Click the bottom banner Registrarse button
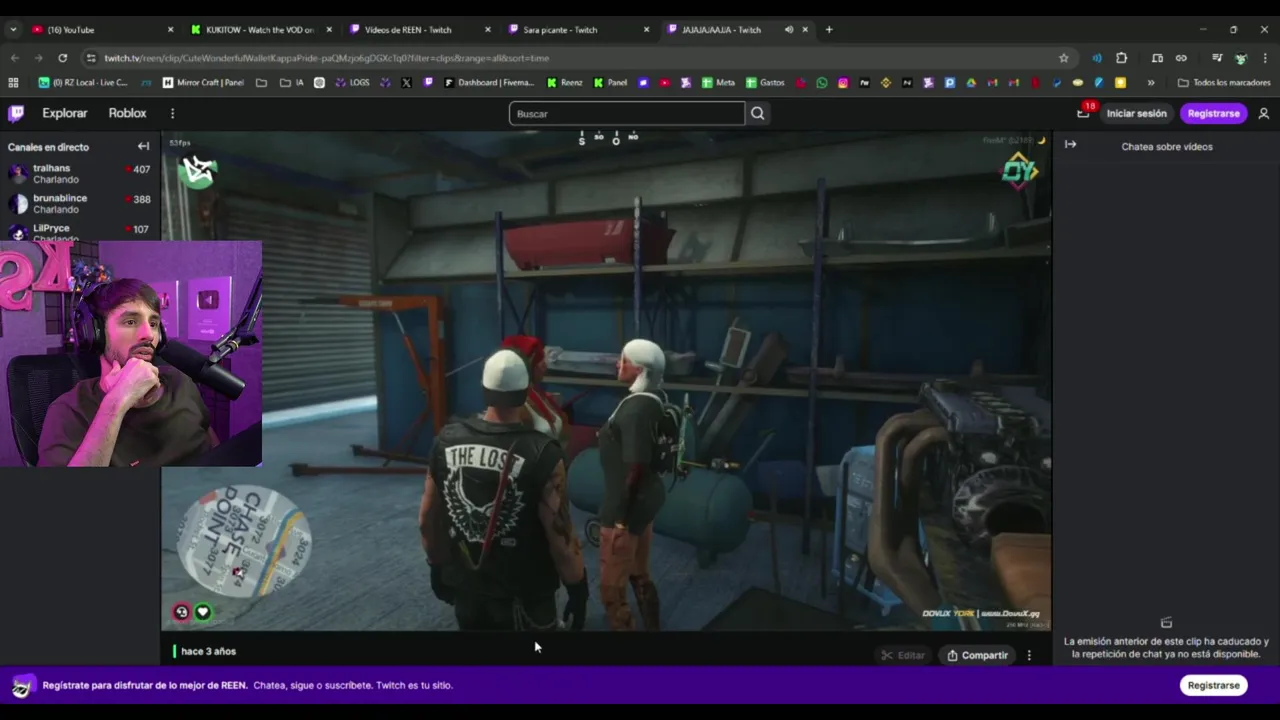The image size is (1280, 720). [1214, 685]
